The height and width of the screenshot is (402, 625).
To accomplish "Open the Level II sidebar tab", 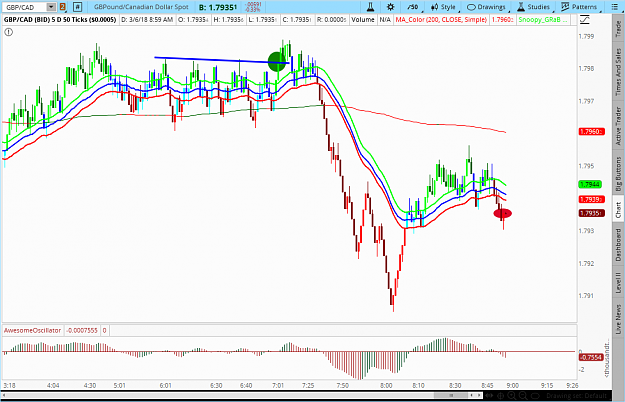I will coord(618,282).
